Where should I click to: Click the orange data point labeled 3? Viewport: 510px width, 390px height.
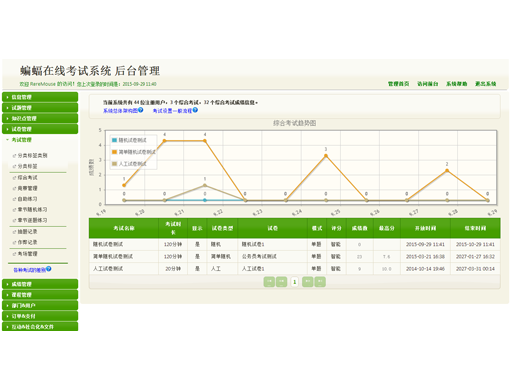coord(326,156)
